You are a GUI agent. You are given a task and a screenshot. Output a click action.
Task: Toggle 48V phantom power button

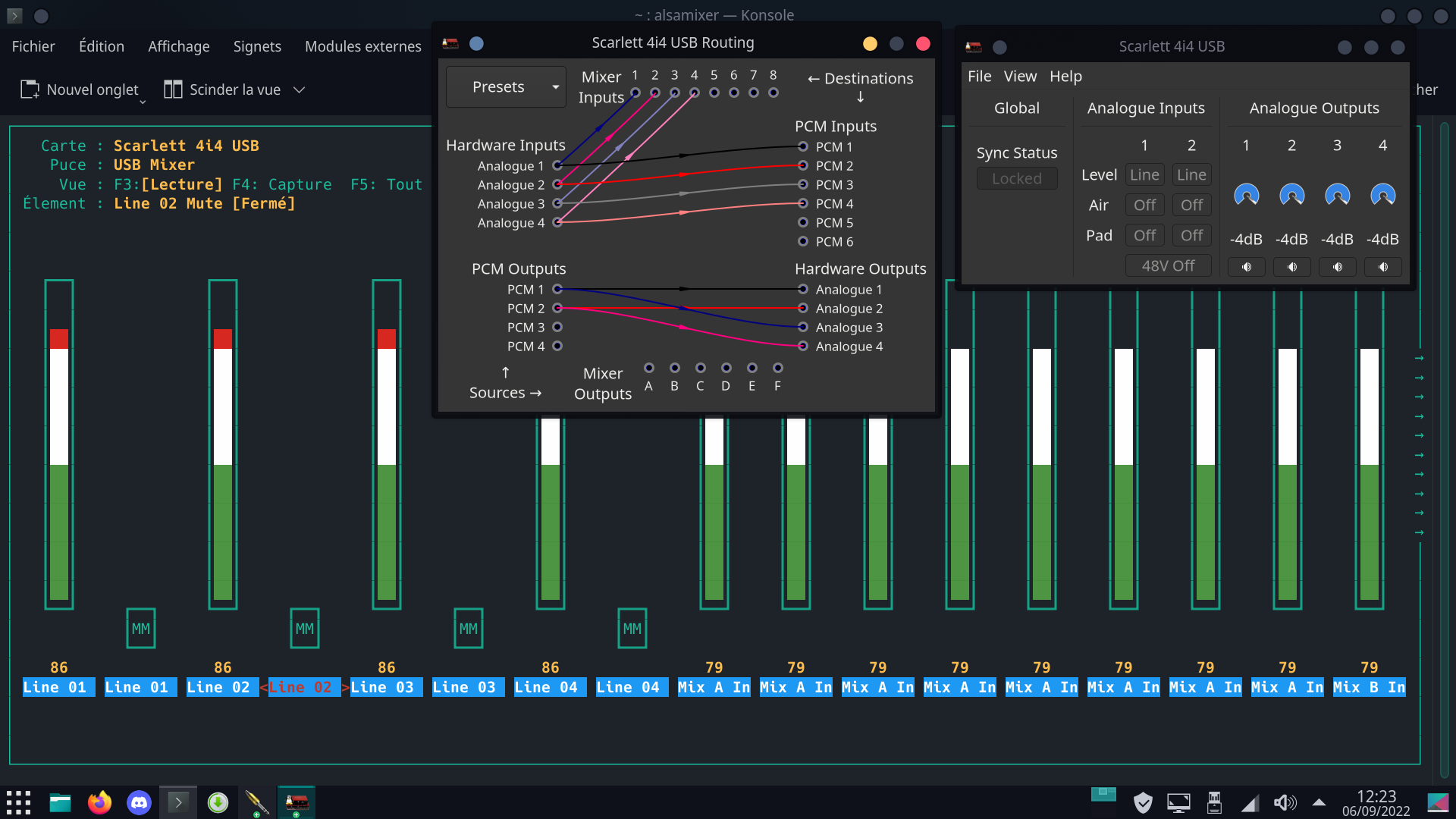1168,265
